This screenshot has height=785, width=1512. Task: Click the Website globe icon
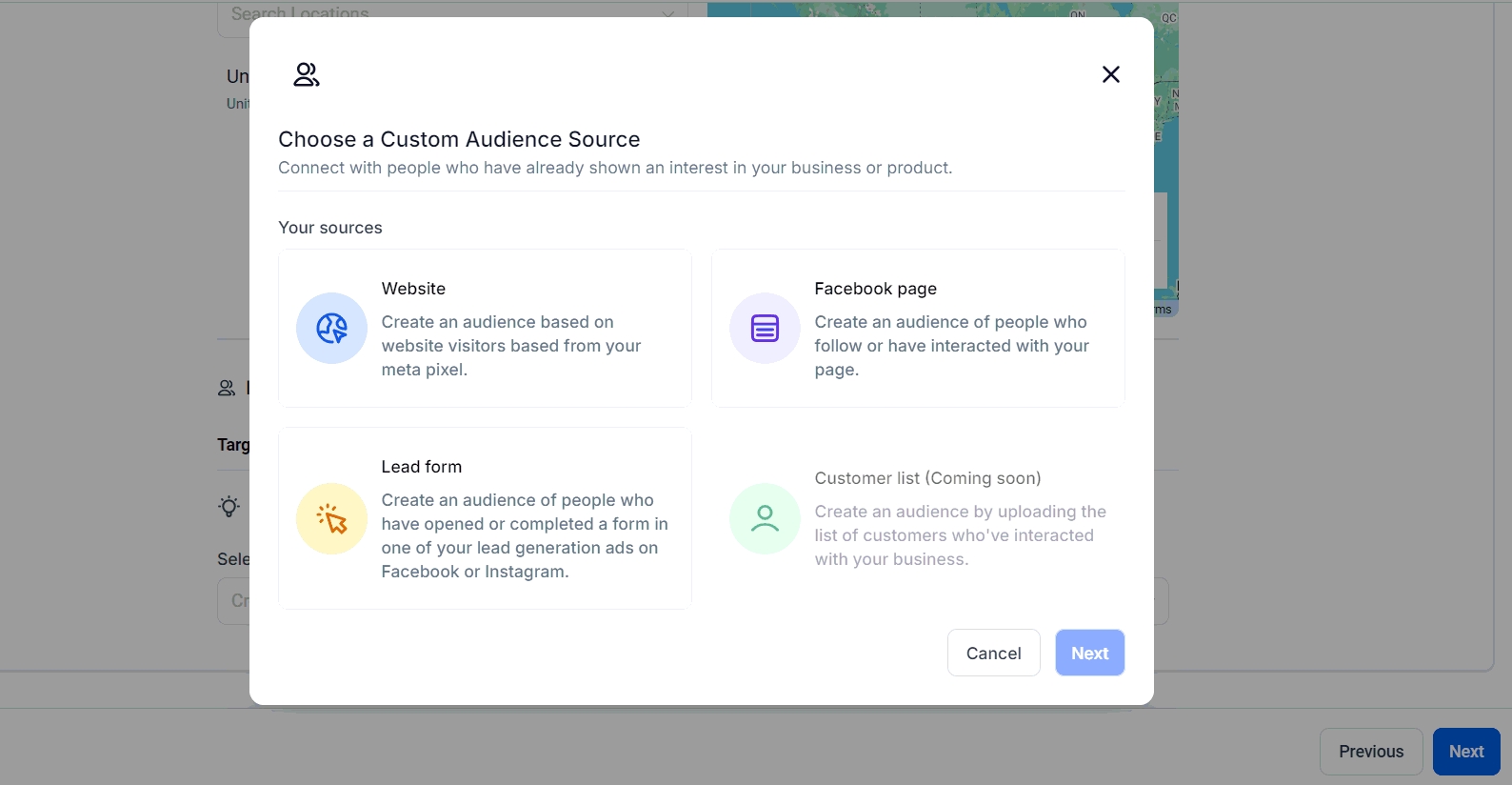click(x=331, y=329)
